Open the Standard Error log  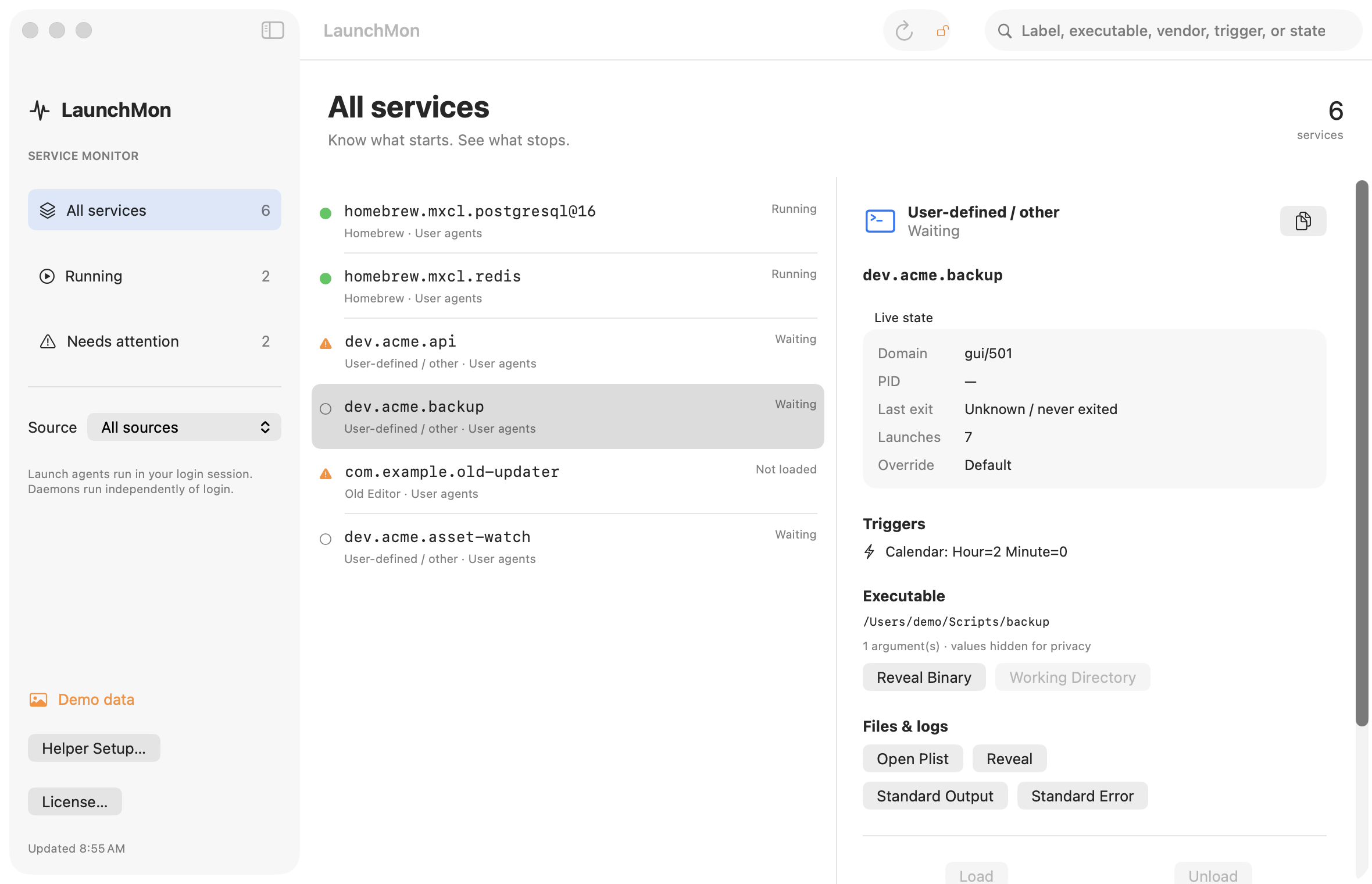point(1082,796)
